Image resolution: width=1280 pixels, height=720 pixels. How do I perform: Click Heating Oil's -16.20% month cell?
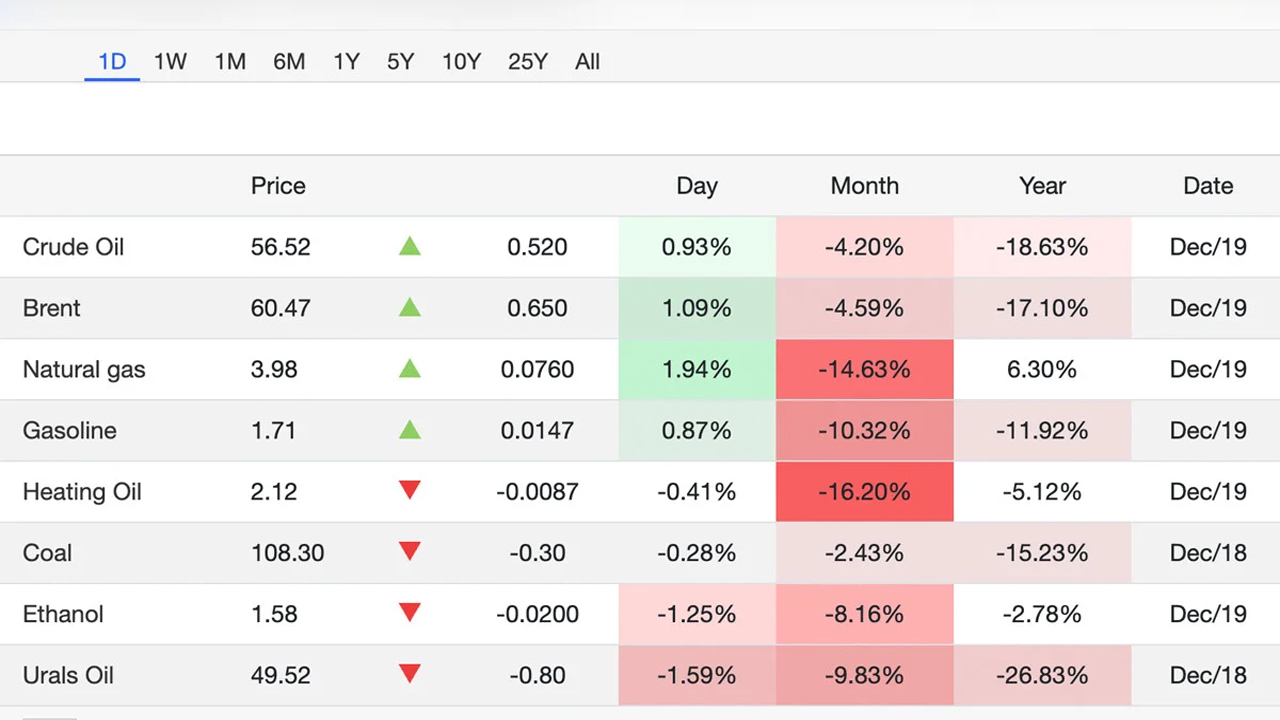[x=864, y=492]
